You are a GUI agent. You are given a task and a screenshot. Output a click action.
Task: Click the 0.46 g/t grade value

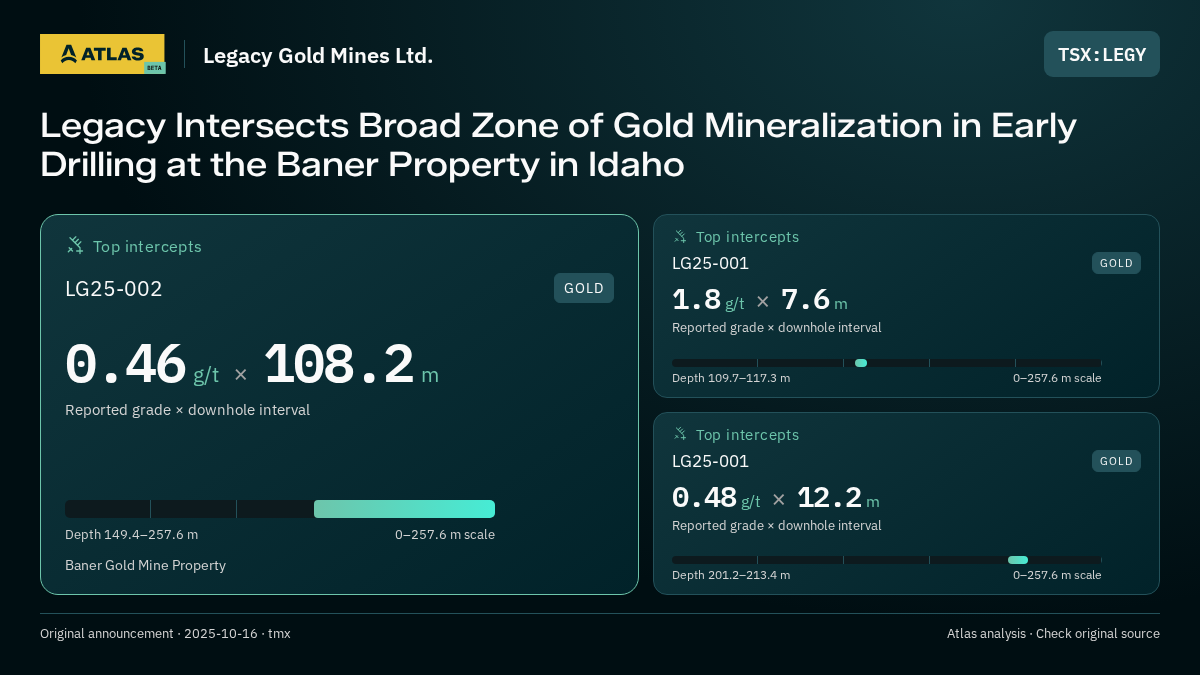point(142,365)
